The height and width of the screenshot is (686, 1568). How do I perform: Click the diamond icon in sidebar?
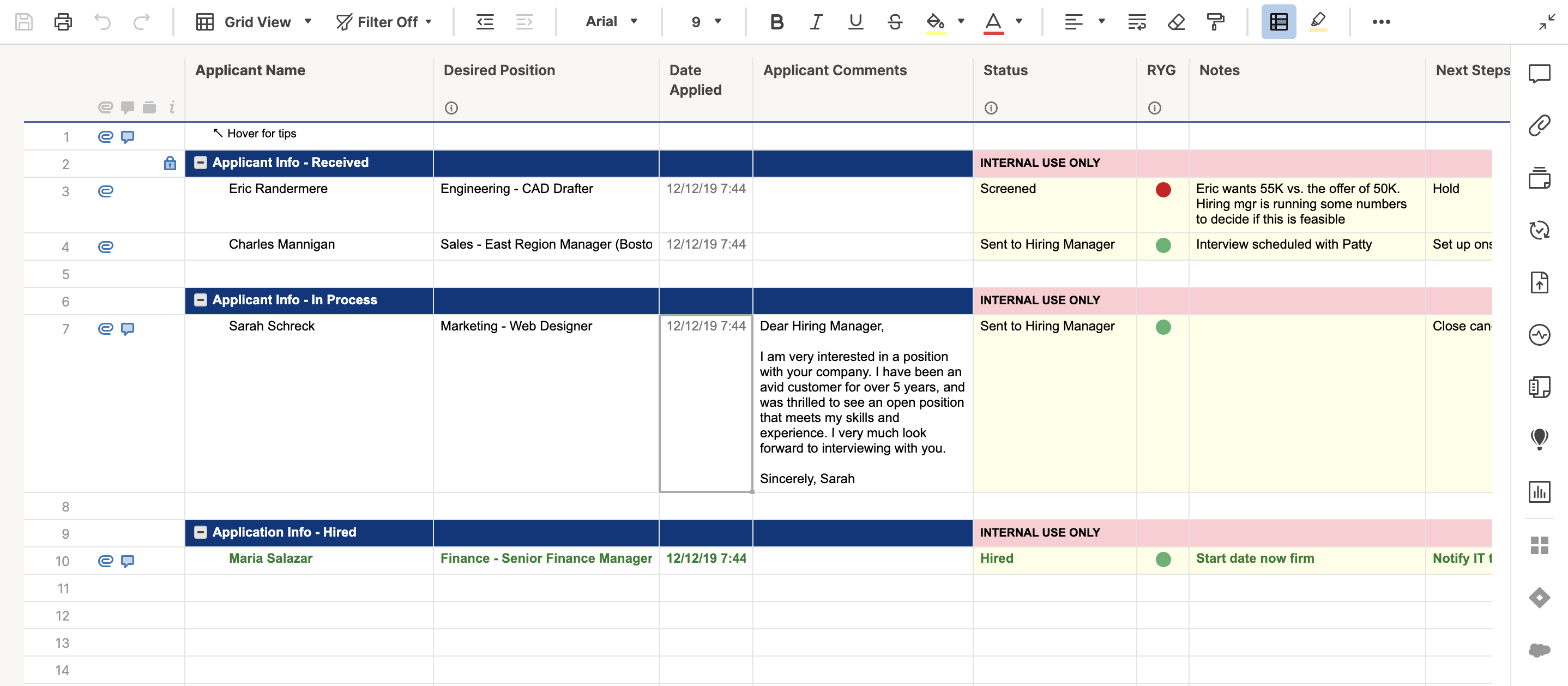click(x=1540, y=597)
